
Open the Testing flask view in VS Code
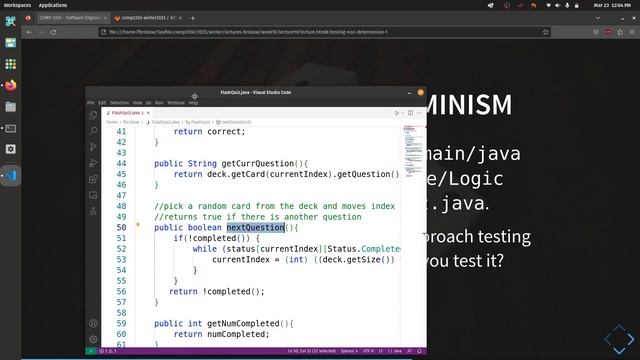93,211
